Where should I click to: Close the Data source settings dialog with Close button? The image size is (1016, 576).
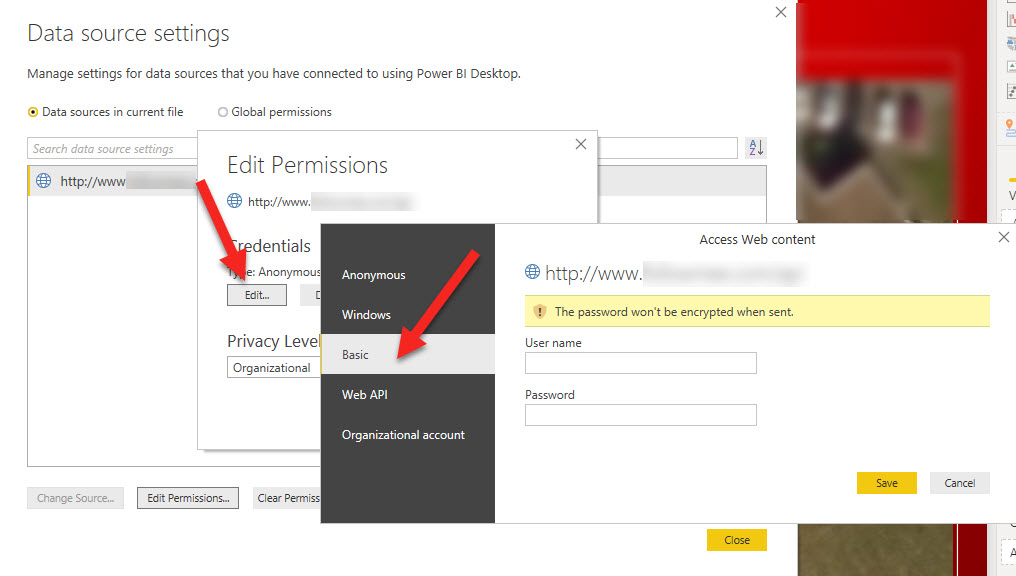point(737,540)
